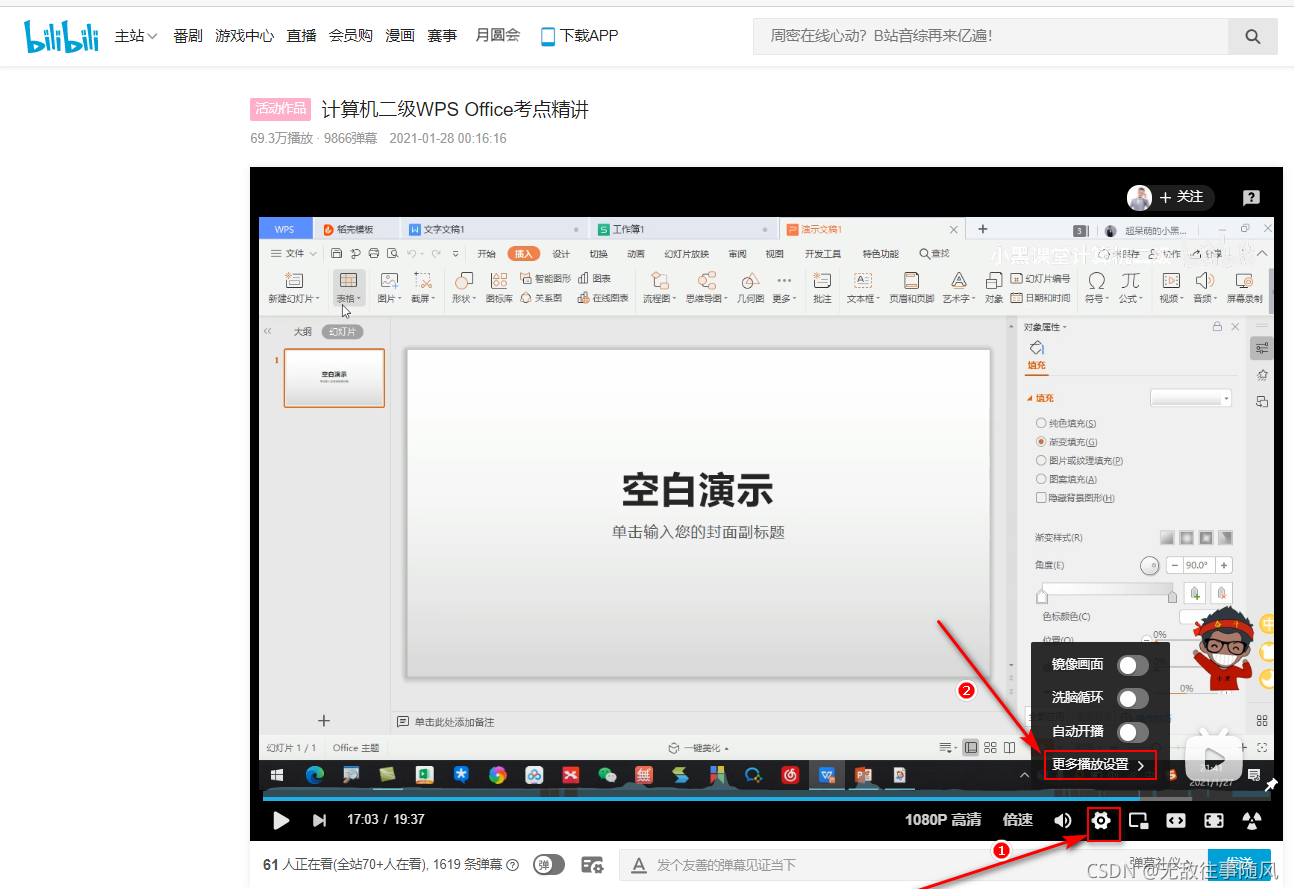Screen dimensions: 1294x889
Task: Open the 1080P 高清 quality menu
Action: [943, 820]
